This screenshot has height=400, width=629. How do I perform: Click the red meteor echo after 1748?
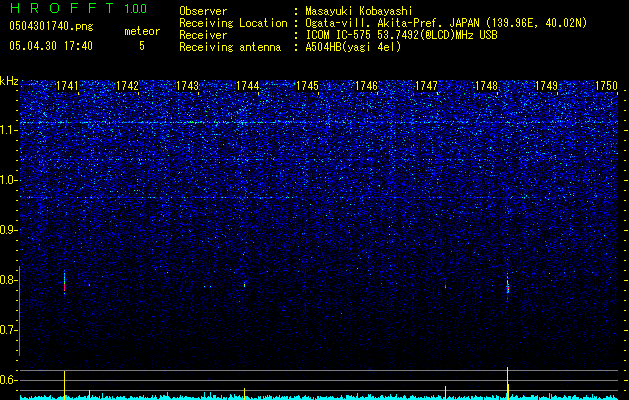(507, 288)
